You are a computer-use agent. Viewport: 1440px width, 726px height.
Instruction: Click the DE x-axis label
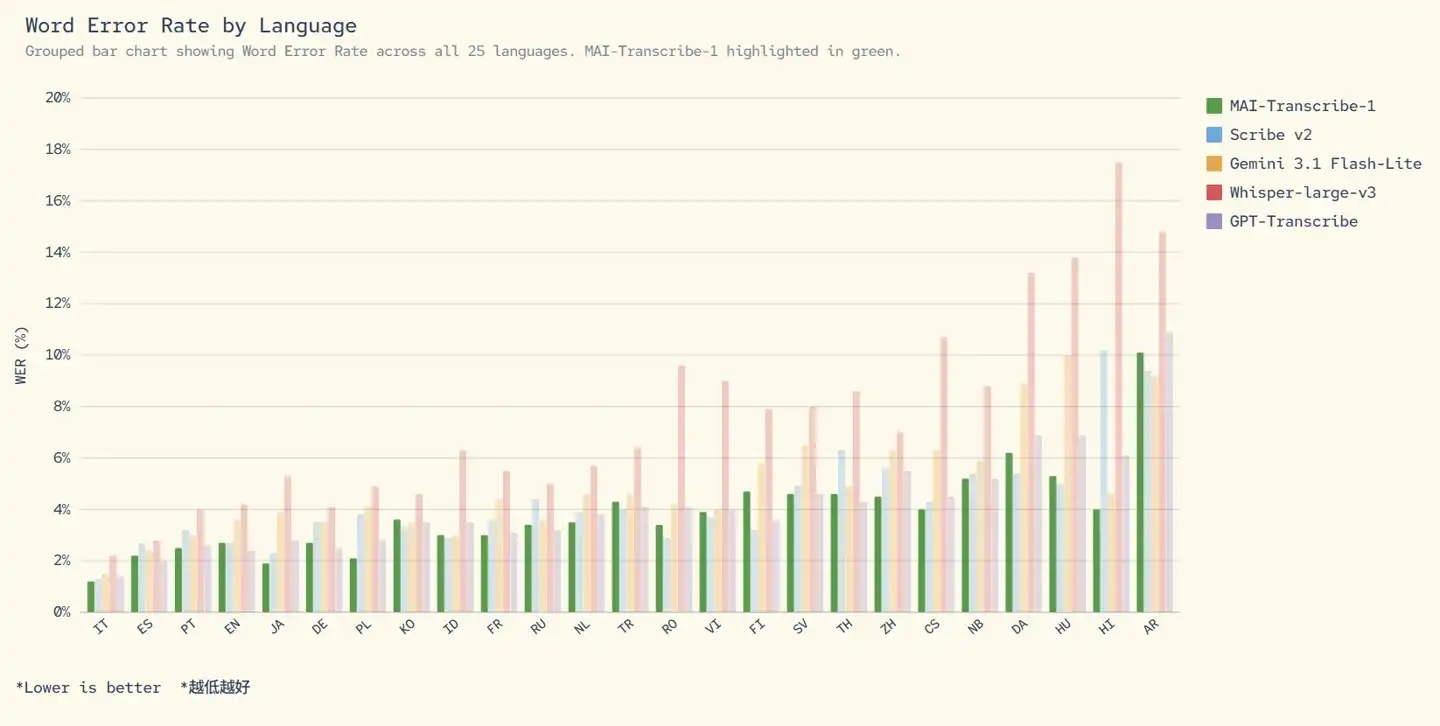(x=320, y=627)
